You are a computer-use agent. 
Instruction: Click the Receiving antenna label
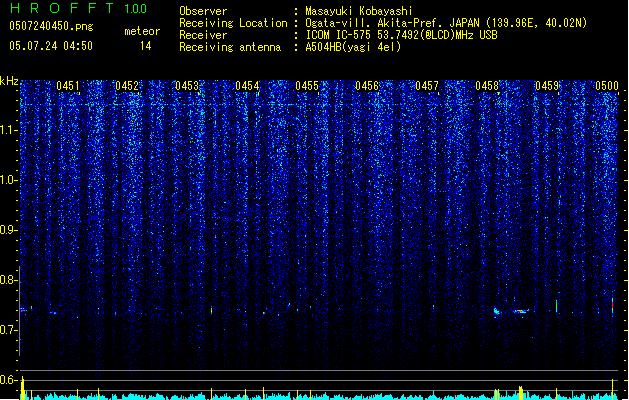230,47
